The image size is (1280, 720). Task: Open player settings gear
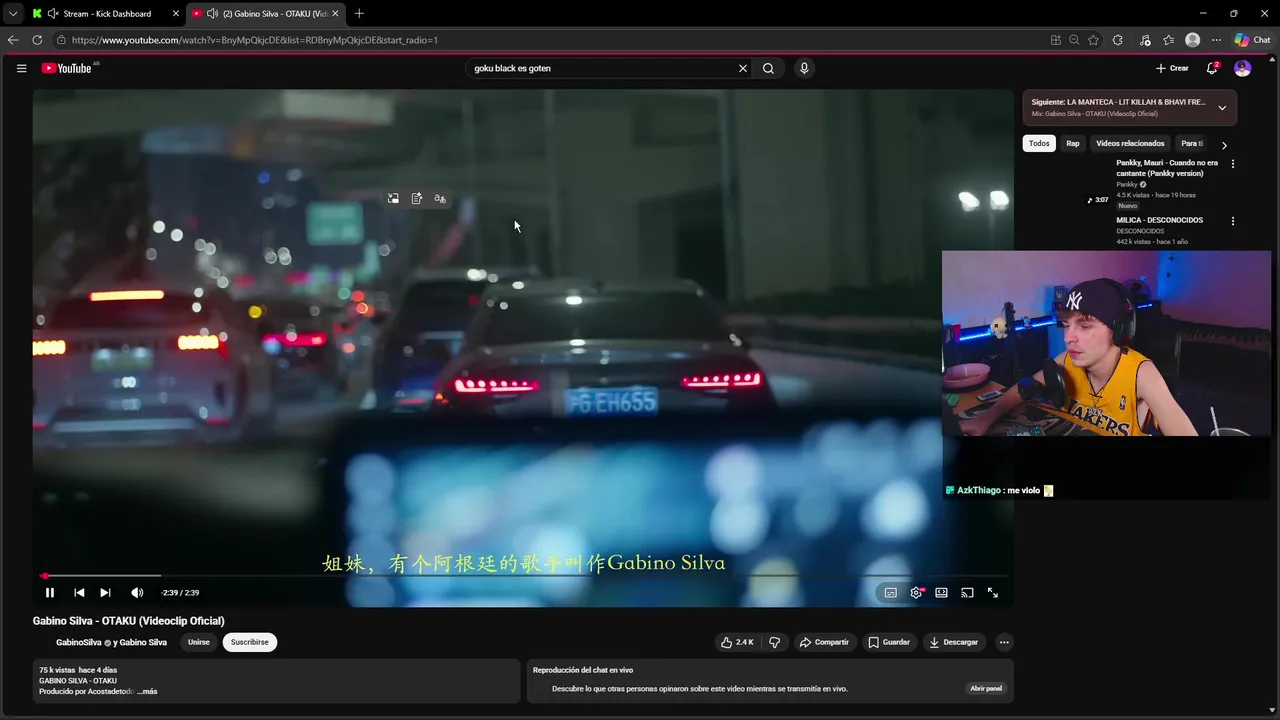click(916, 593)
